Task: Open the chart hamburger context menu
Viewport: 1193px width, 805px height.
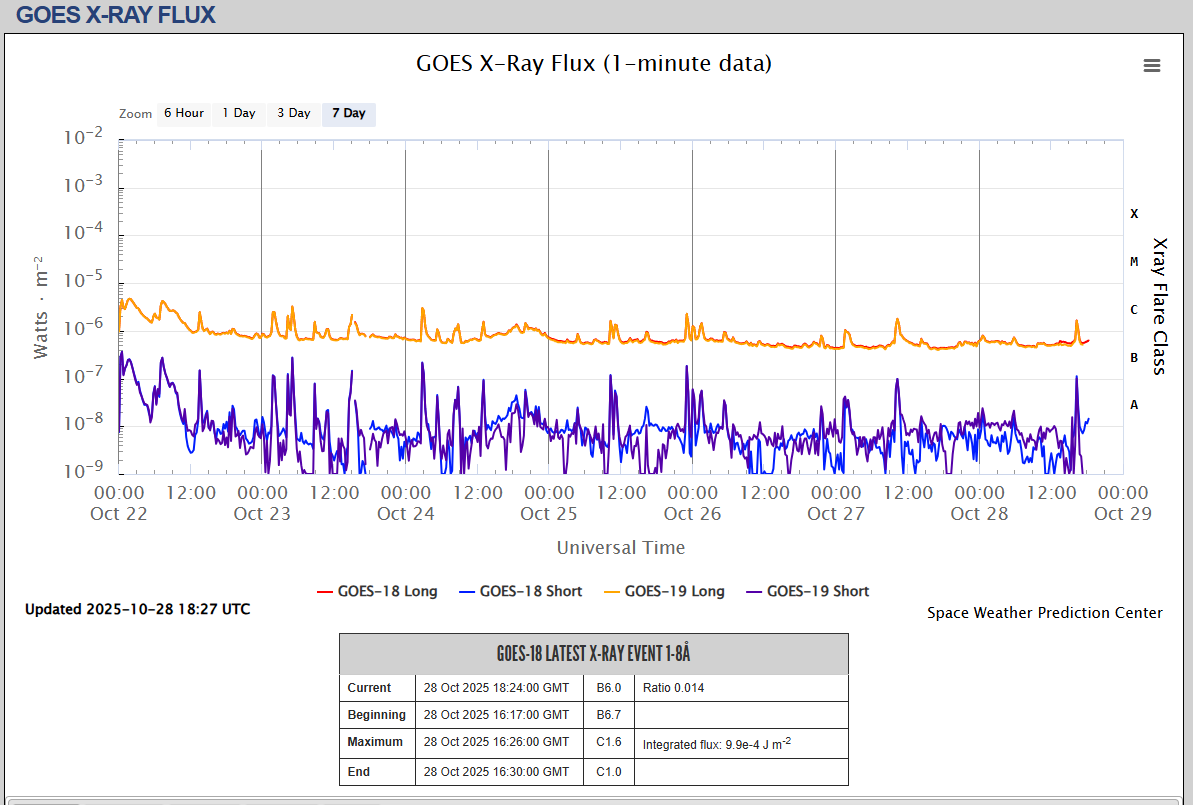Action: coord(1151,66)
